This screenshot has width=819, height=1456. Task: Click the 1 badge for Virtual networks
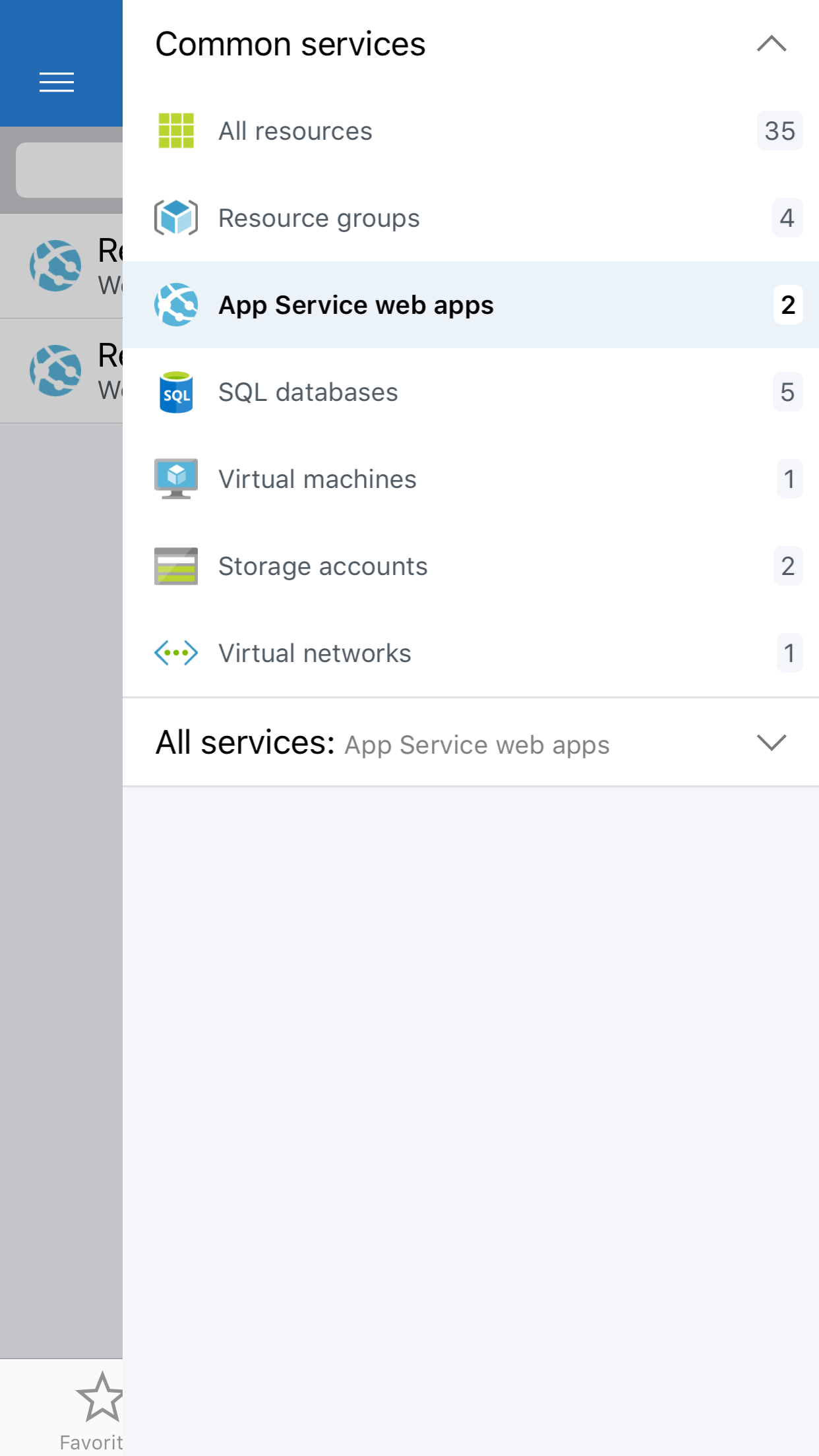click(x=789, y=653)
